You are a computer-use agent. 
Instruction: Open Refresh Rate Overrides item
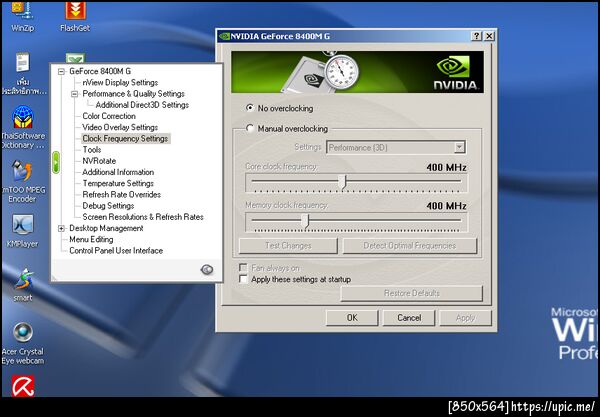(122, 194)
